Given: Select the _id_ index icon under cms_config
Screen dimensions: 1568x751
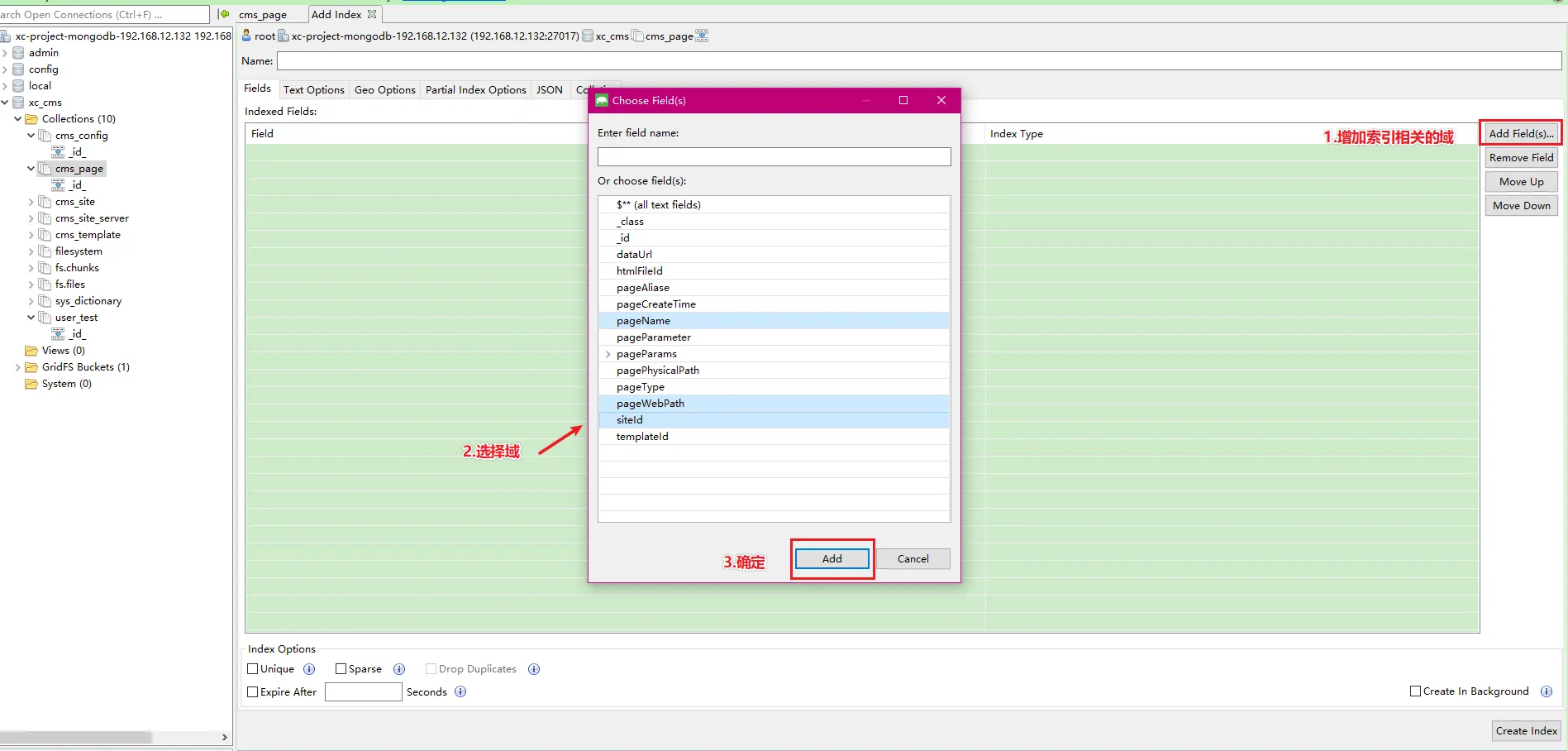Looking at the screenshot, I should (58, 152).
